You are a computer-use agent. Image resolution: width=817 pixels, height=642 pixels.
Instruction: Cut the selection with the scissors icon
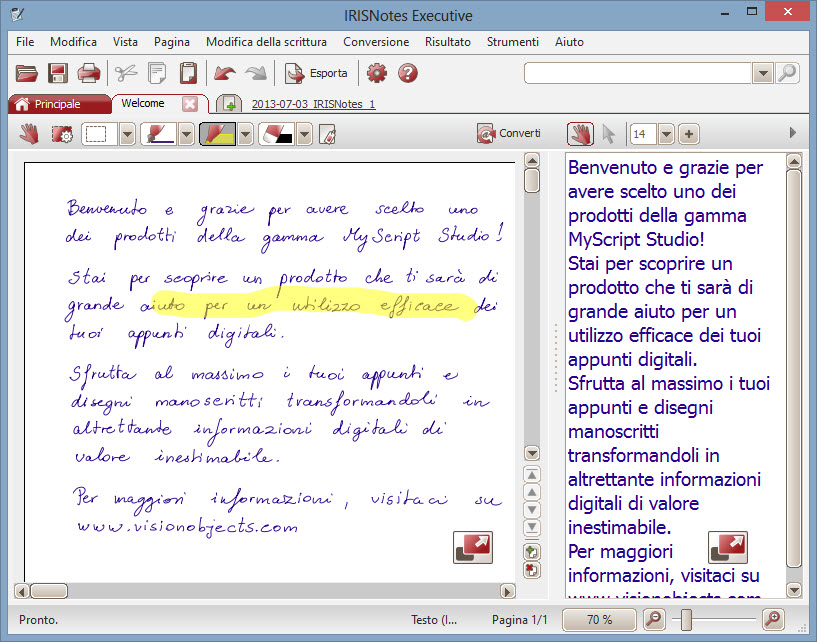(x=126, y=73)
